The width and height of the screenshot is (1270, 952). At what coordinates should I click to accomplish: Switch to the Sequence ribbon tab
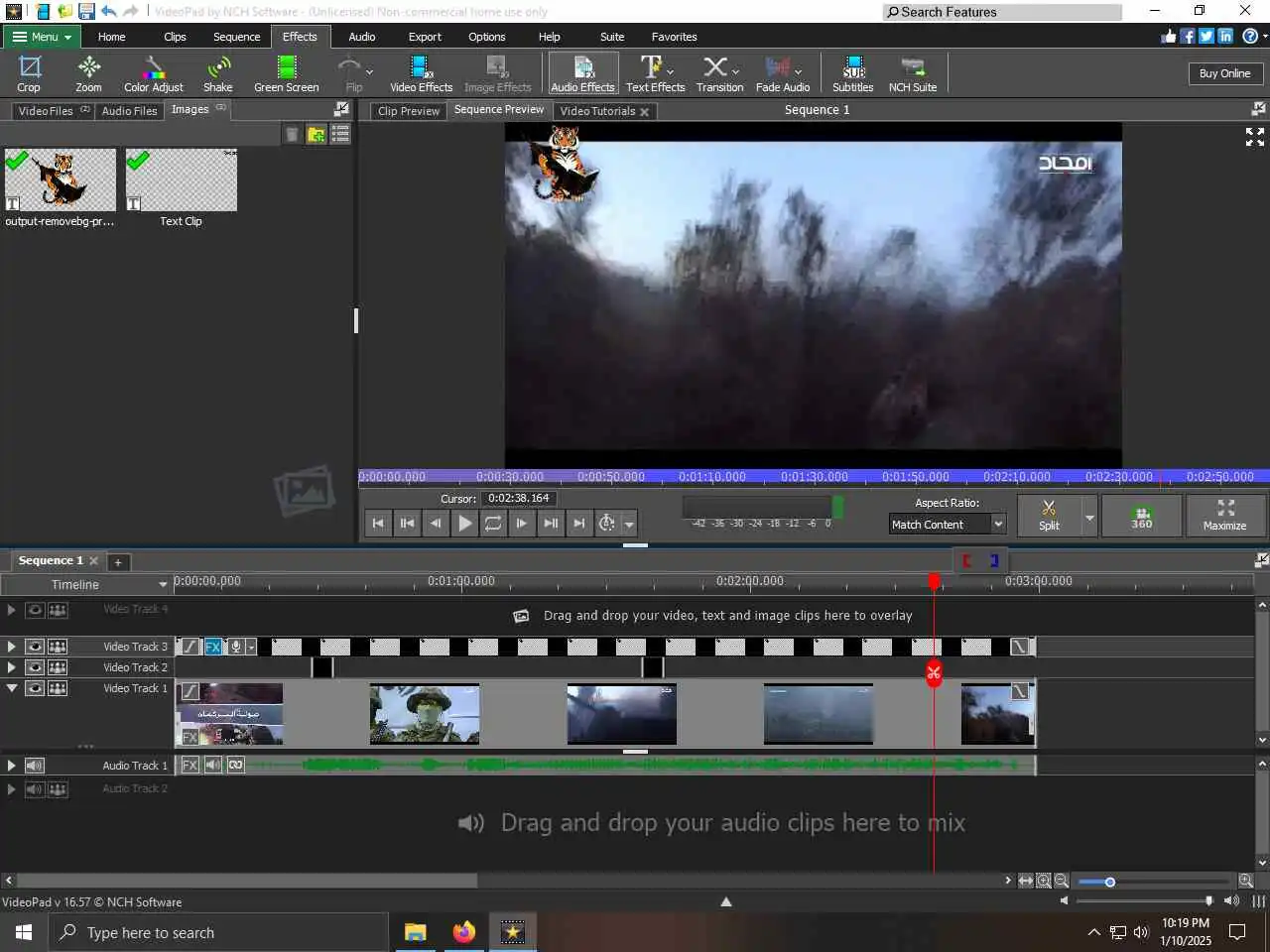(236, 37)
